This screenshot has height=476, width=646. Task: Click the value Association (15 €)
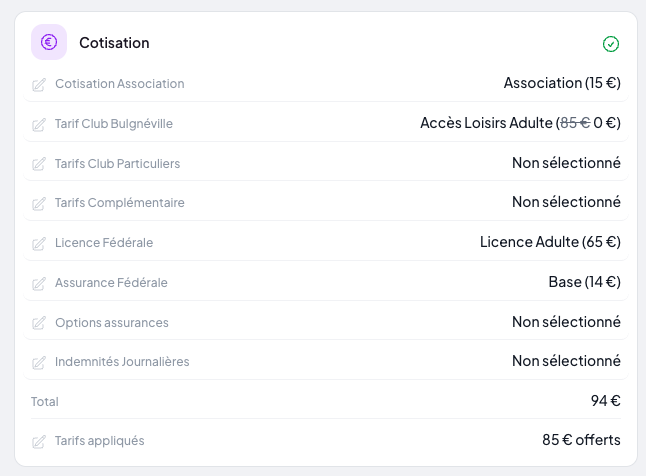pos(562,83)
